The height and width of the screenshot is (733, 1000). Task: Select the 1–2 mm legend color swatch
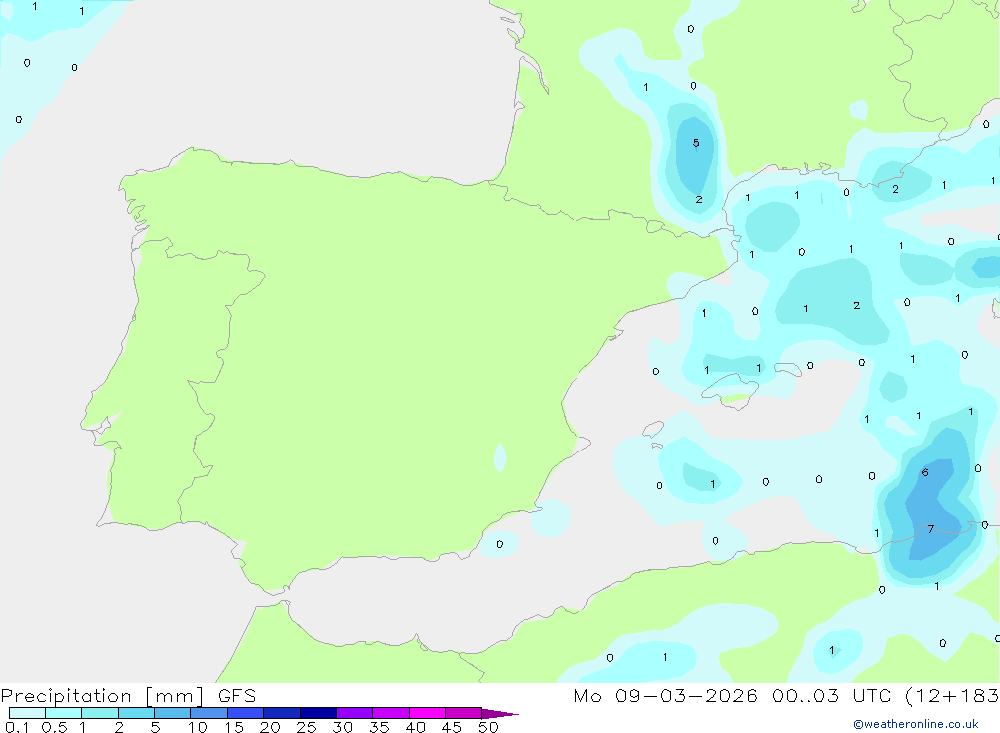[100, 713]
